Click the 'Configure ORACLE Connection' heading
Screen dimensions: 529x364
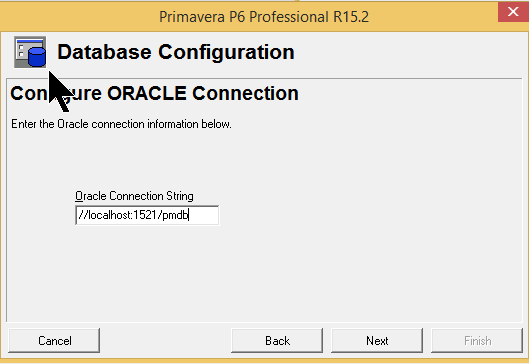154,93
